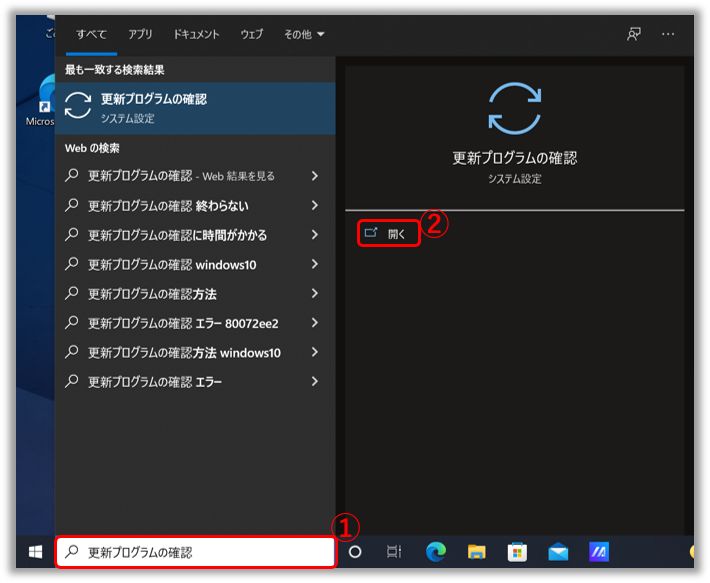The height and width of the screenshot is (583, 710).
Task: Expand arrow for 確認方法 windows10 suggestion
Action: pyautogui.click(x=315, y=352)
